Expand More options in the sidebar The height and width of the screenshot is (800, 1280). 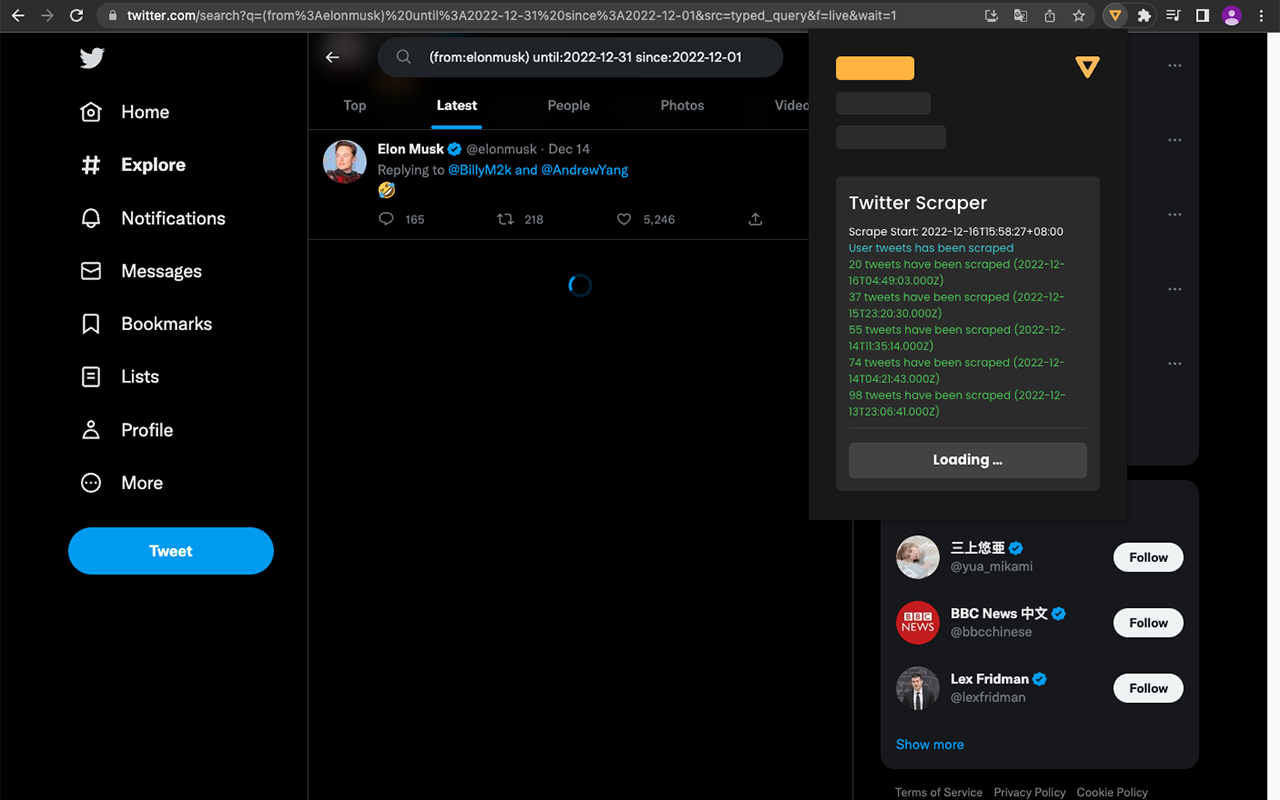pyautogui.click(x=140, y=482)
